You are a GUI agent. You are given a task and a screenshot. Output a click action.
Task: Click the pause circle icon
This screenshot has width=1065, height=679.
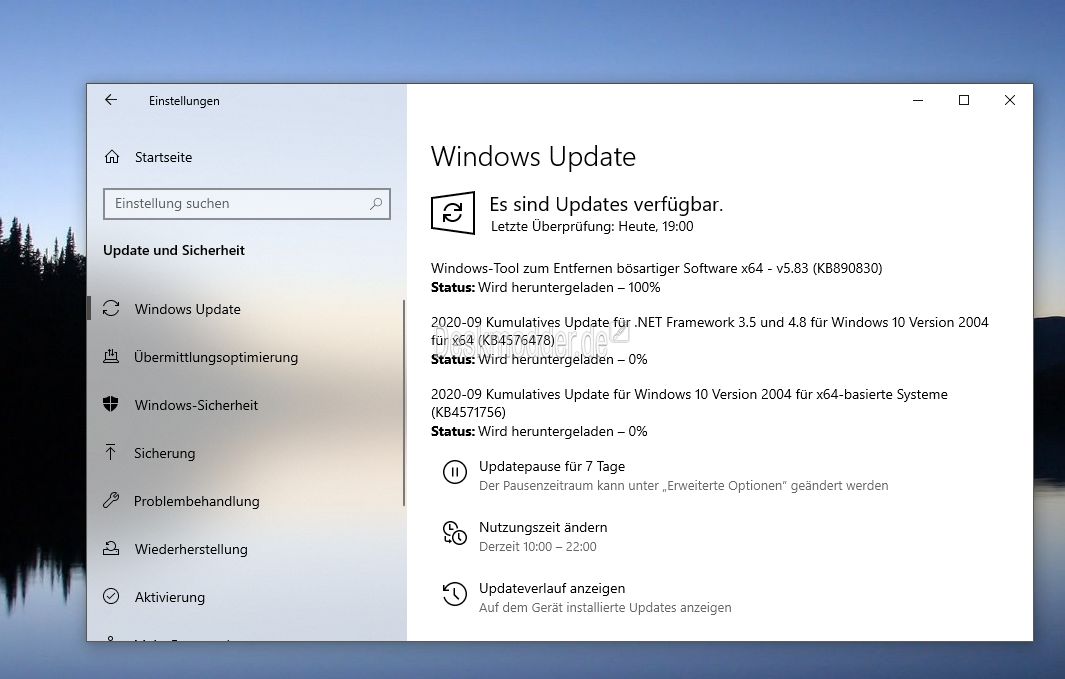(454, 471)
